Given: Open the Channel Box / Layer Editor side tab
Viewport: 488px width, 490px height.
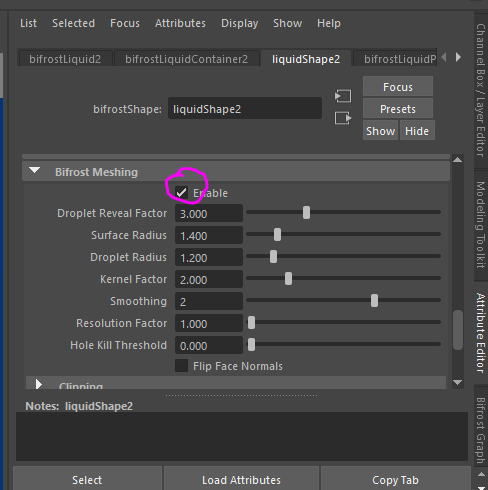Looking at the screenshot, I should tap(480, 90).
